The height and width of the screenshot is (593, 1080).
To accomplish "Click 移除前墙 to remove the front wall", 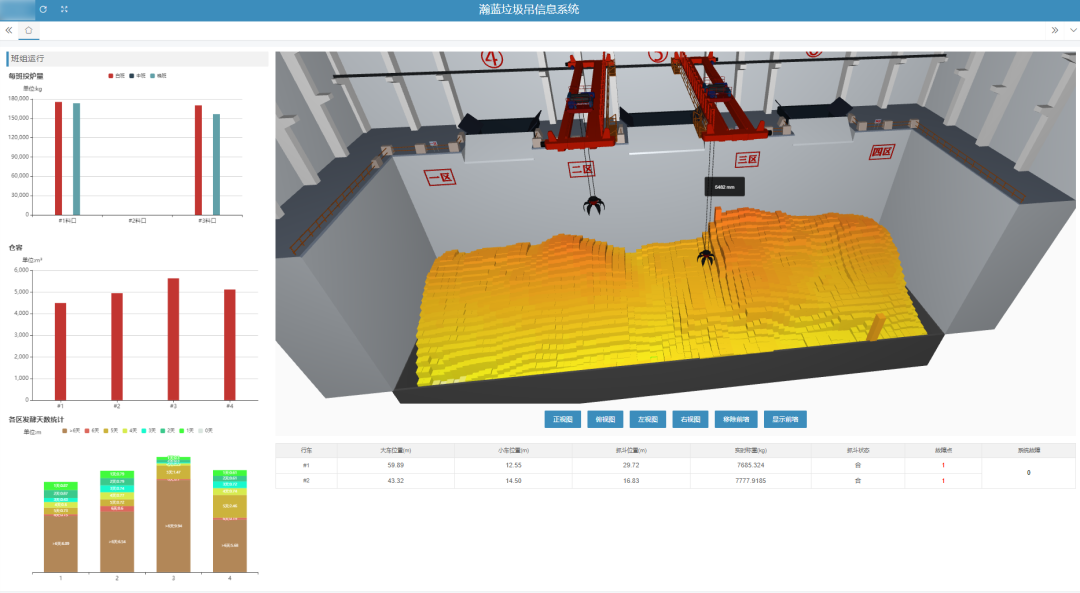I will (735, 419).
